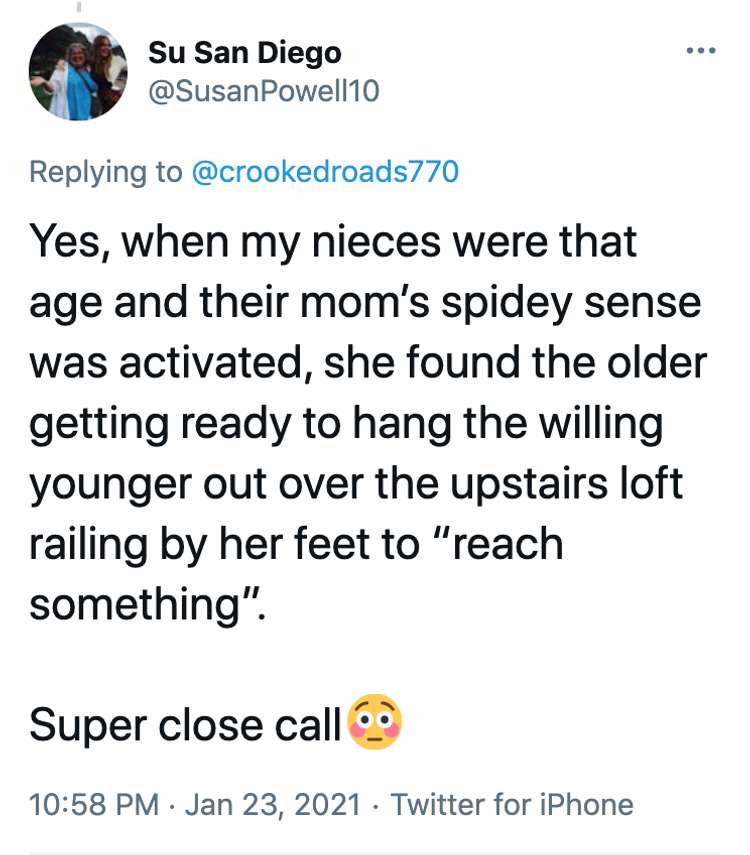Viewport: 750px width, 855px height.
Task: Open the 10:58 PM timestamp
Action: click(94, 805)
